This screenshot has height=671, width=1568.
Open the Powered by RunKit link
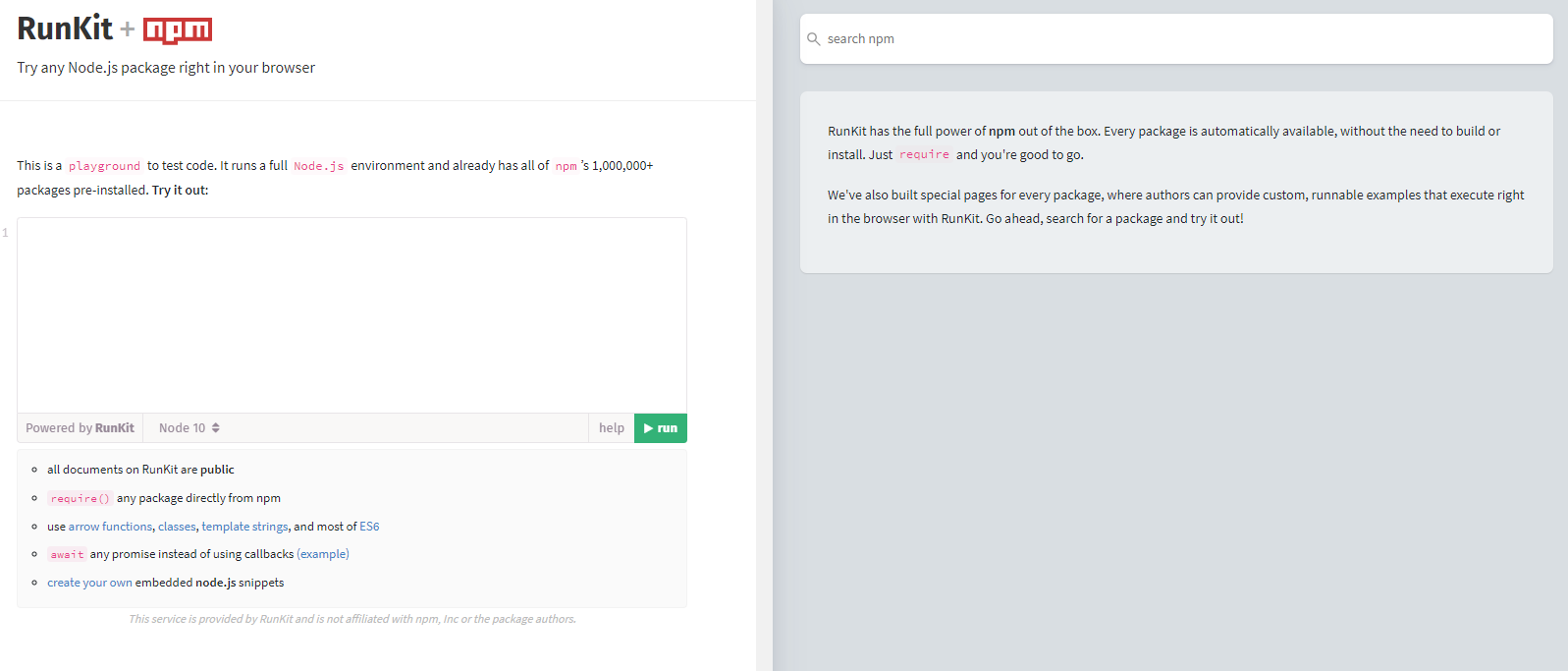tap(80, 428)
